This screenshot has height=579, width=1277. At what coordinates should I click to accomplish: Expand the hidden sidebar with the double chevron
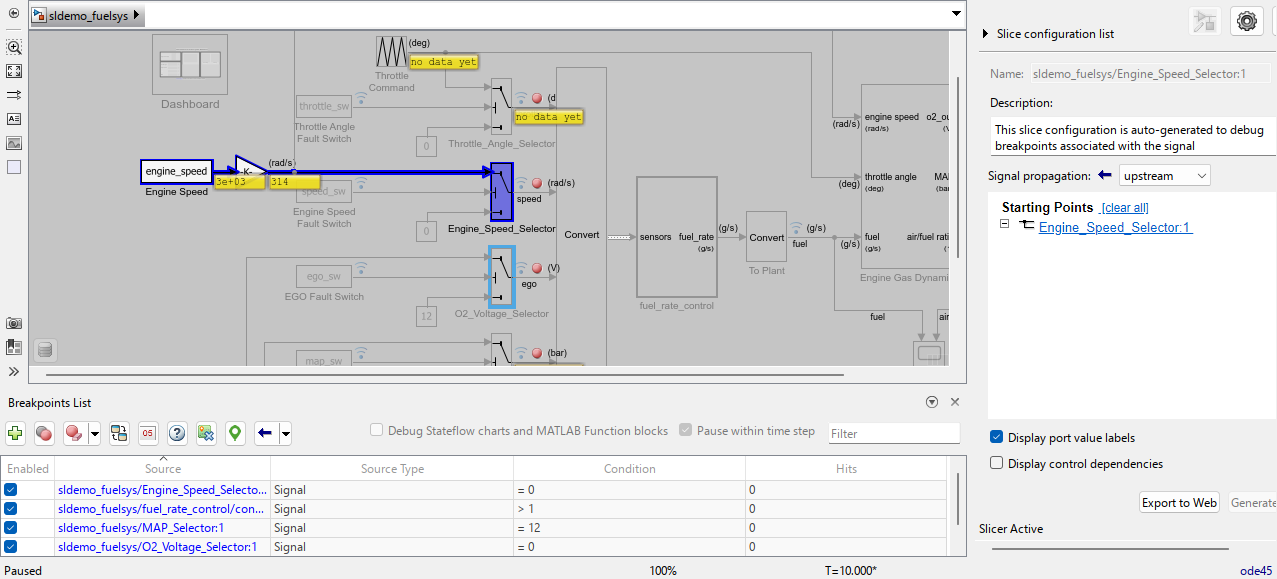coord(14,371)
